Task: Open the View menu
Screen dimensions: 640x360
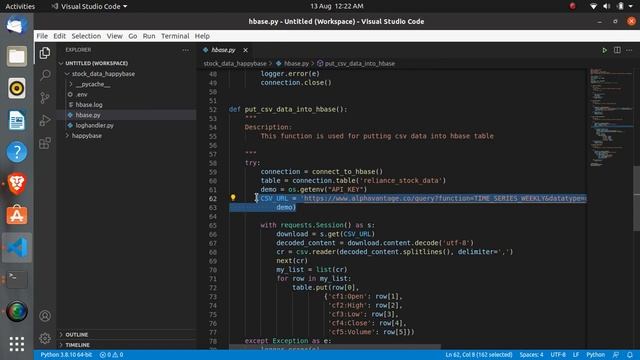Action: click(x=115, y=36)
